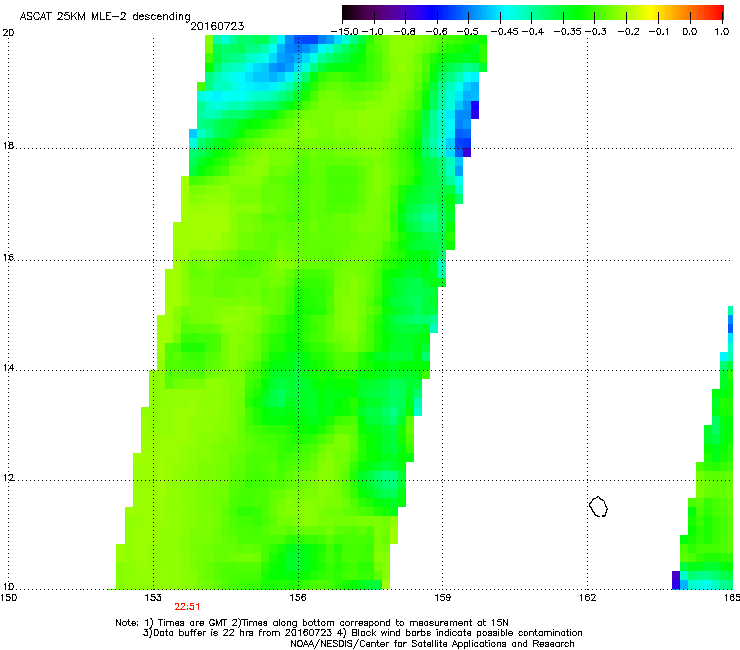Click the longitude axis label 156
The width and height of the screenshot is (740, 650).
click(298, 598)
